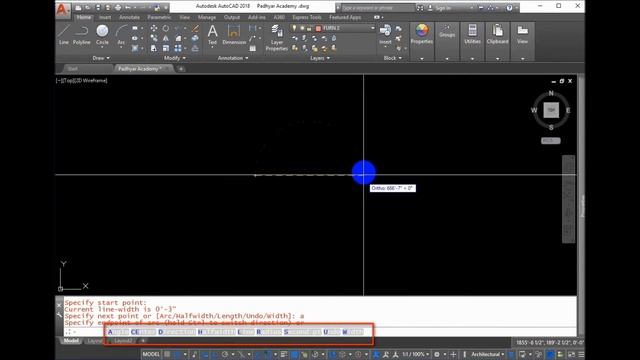This screenshot has height=360, width=640.
Task: Click the FURN 2 layer color swatch
Action: [318, 28]
